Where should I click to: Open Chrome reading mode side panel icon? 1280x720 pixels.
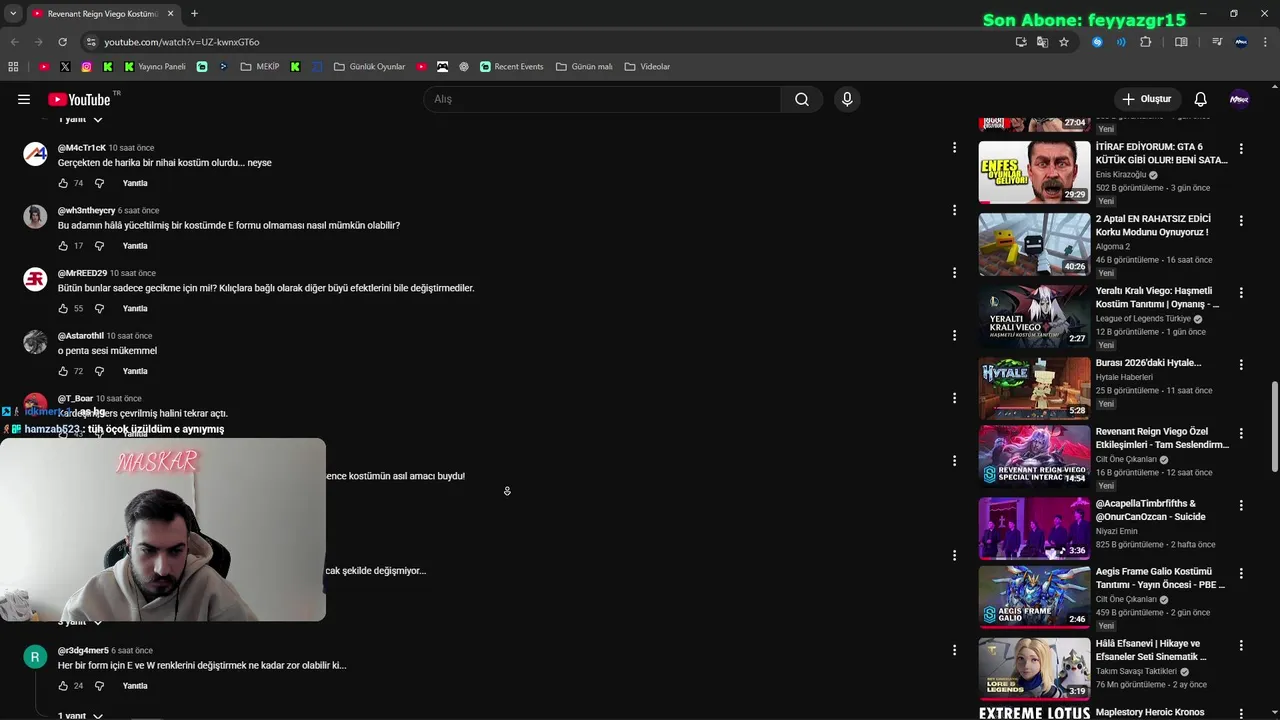click(x=1181, y=42)
